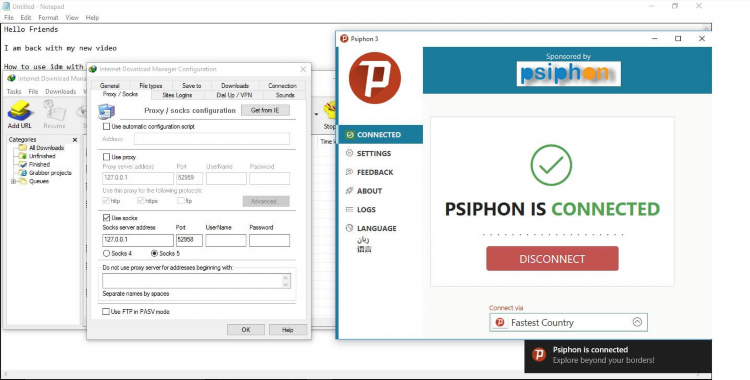Open the Tasks menu in IDM
The image size is (750, 380).
tap(14, 91)
